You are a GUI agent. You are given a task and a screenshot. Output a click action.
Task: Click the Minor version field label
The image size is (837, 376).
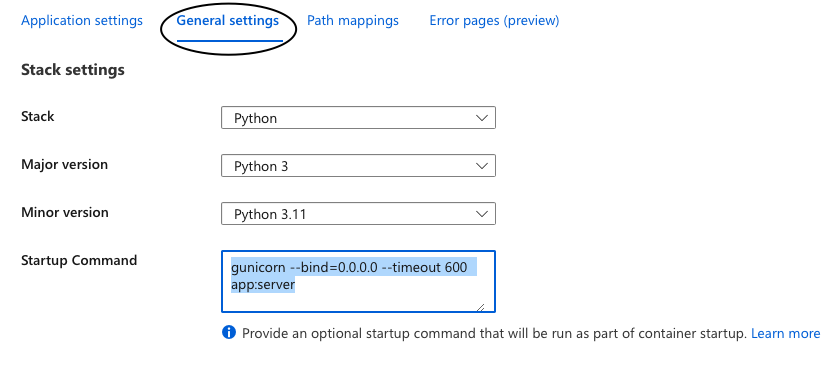pos(65,213)
